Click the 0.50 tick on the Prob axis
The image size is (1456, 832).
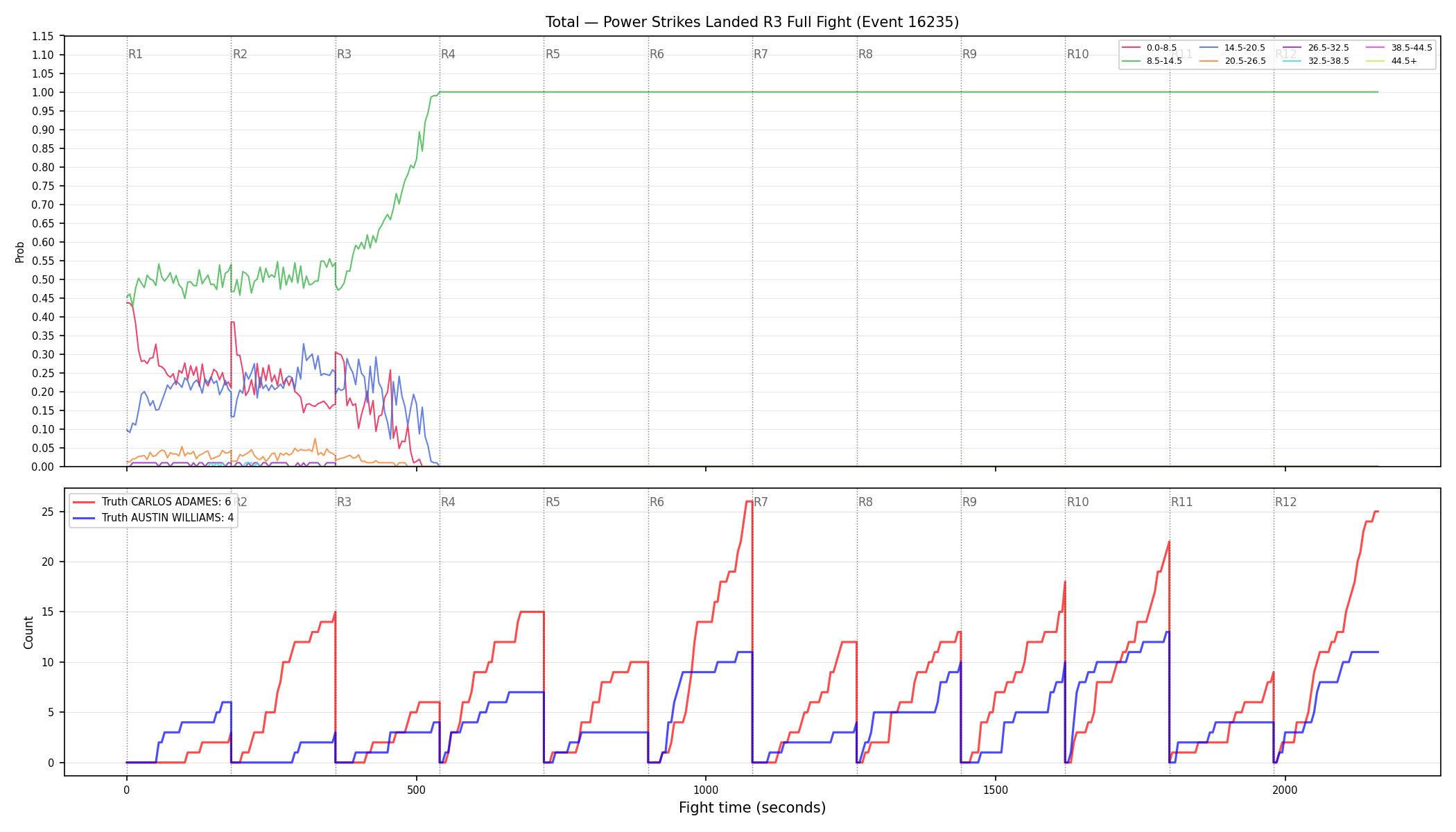point(43,279)
